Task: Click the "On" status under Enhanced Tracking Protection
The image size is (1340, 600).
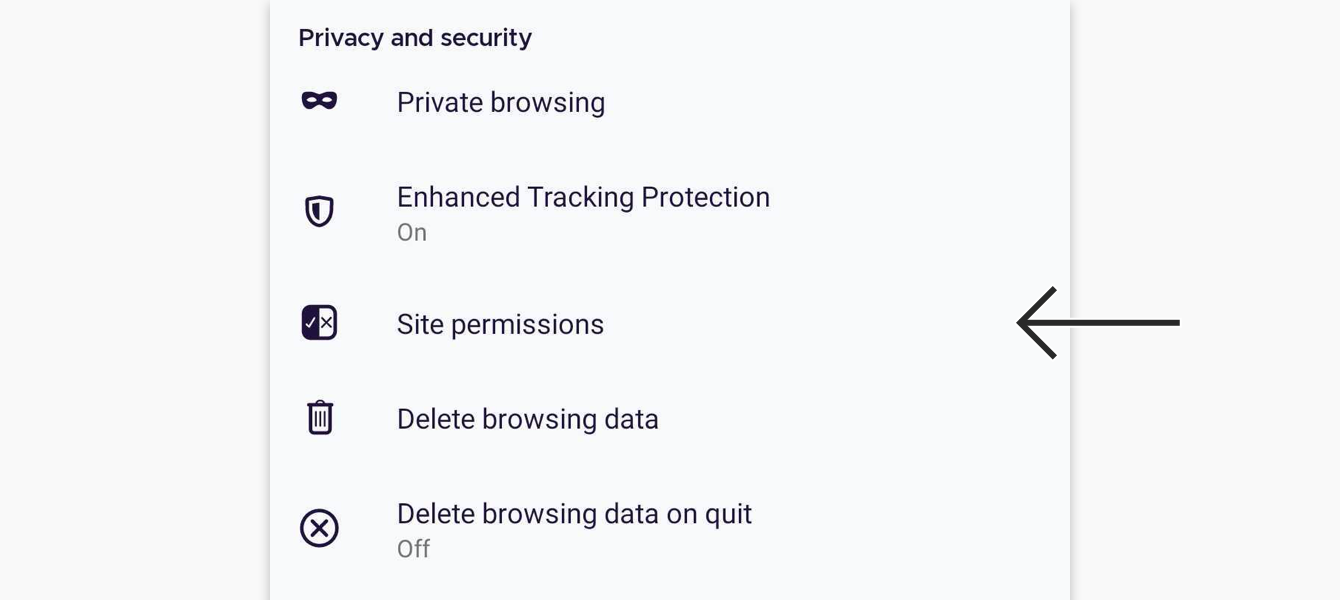Action: [412, 232]
